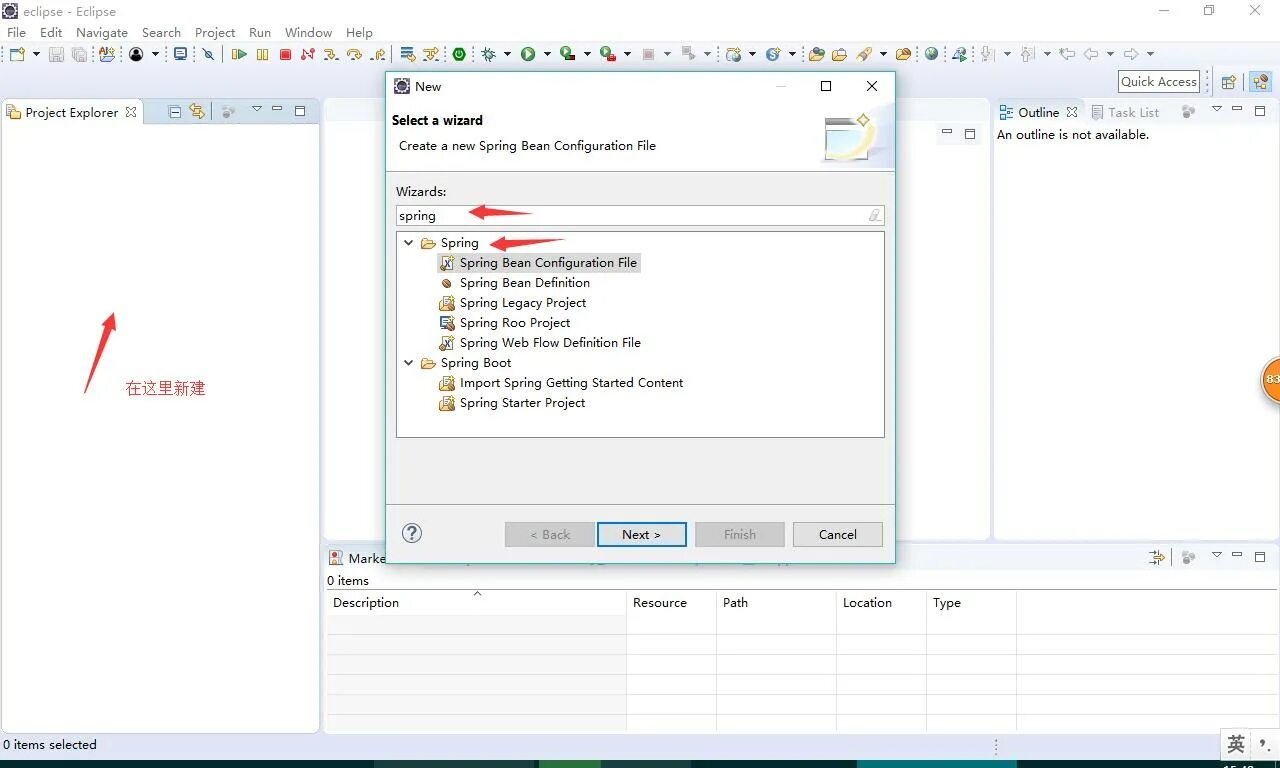Viewport: 1280px width, 768px height.
Task: Open Outline View Menu triangle
Action: pos(1216,110)
